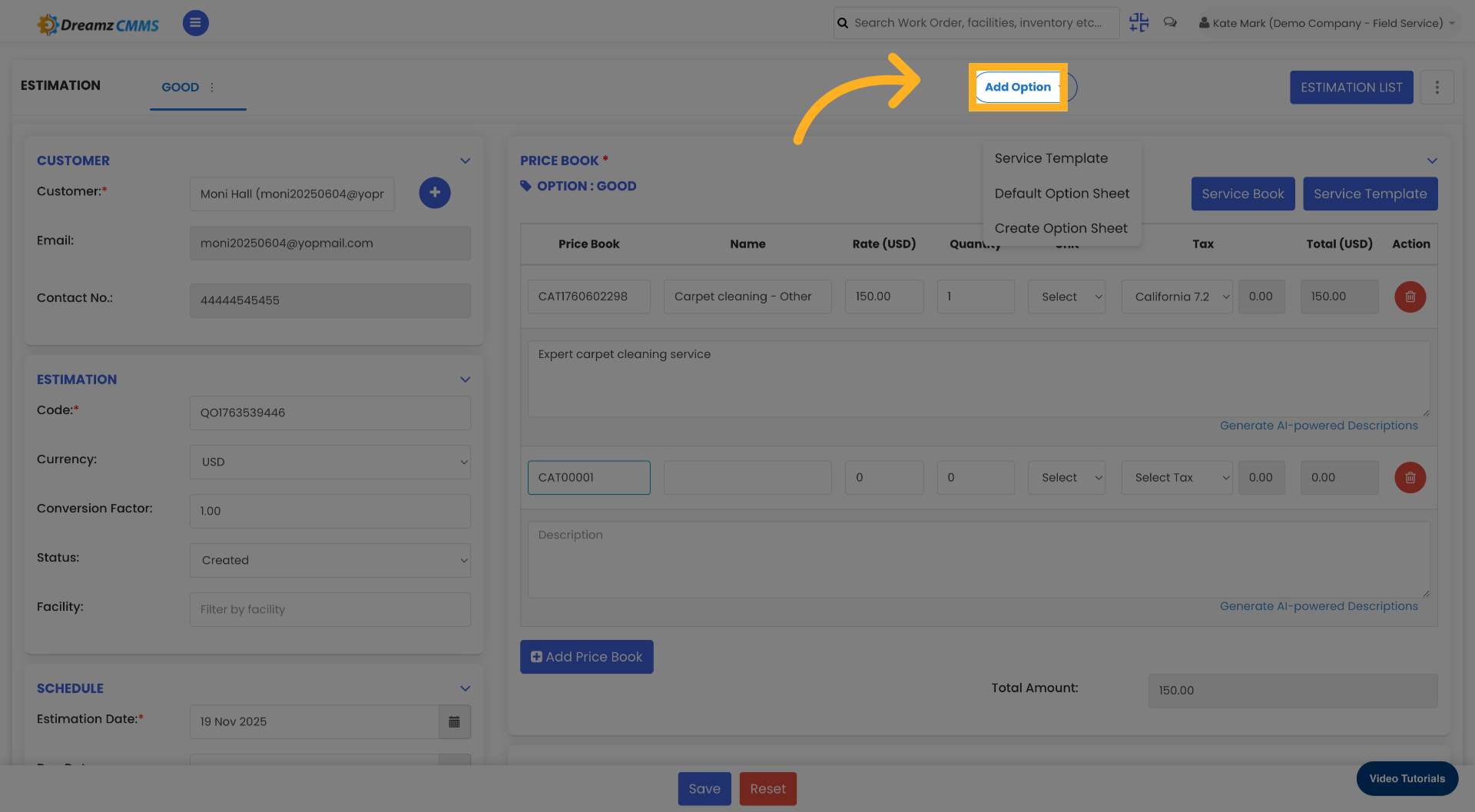Open the hamburger navigation menu
Image resolution: width=1475 pixels, height=812 pixels.
[195, 23]
